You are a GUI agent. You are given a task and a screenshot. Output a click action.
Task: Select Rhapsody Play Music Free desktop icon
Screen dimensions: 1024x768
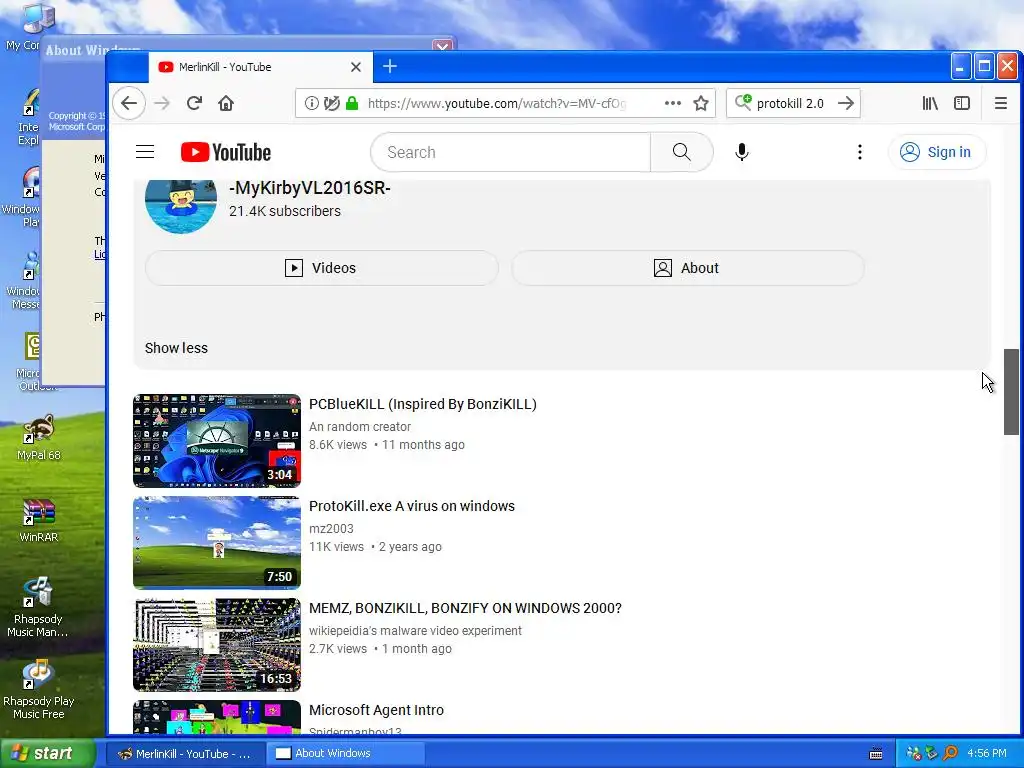[38, 690]
